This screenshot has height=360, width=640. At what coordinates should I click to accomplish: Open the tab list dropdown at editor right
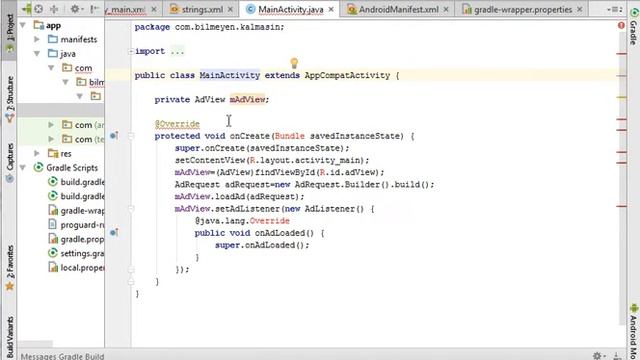pos(614,9)
